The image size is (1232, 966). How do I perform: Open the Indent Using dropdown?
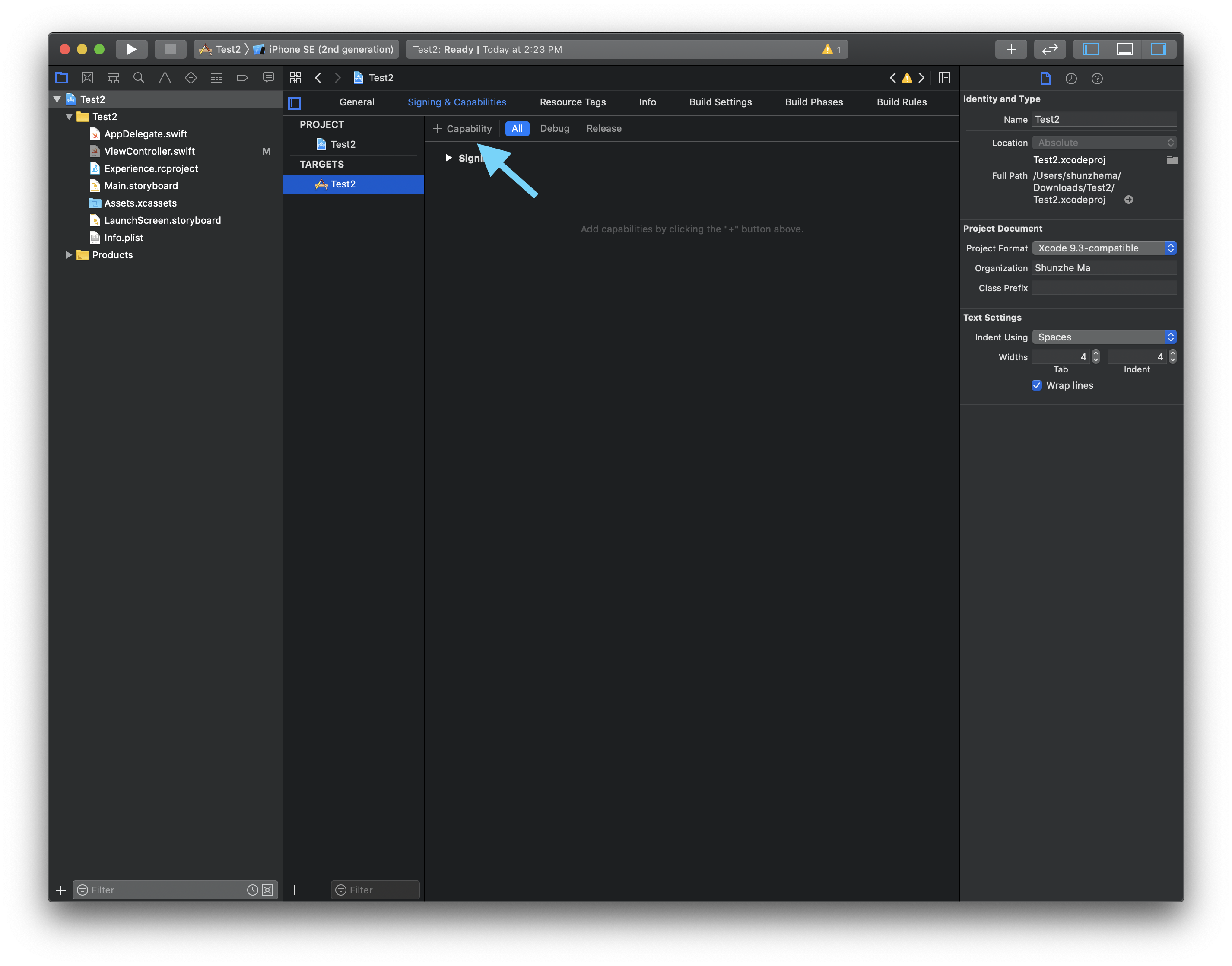point(1104,337)
